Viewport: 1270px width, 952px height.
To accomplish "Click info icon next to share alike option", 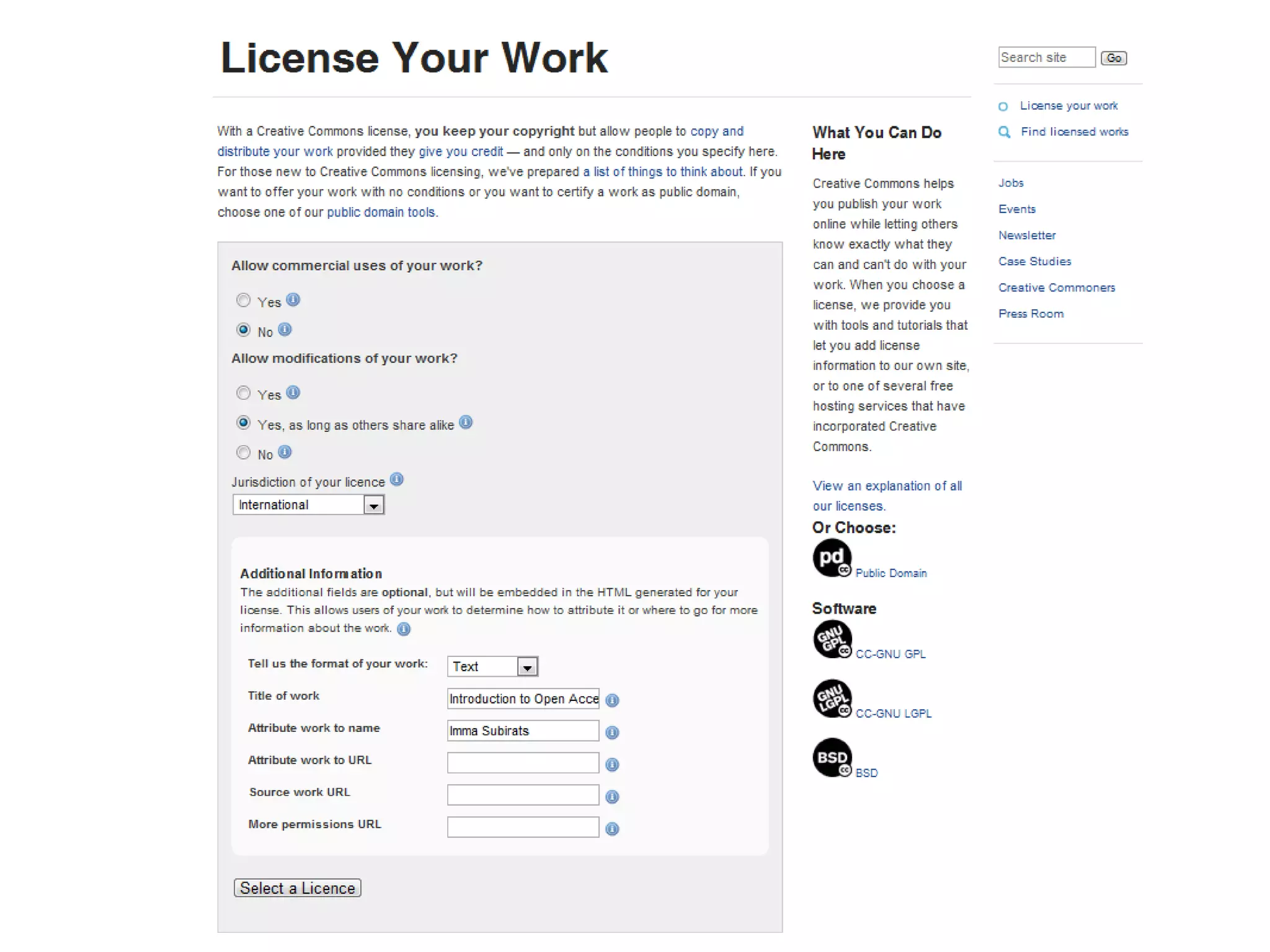I will pyautogui.click(x=466, y=423).
